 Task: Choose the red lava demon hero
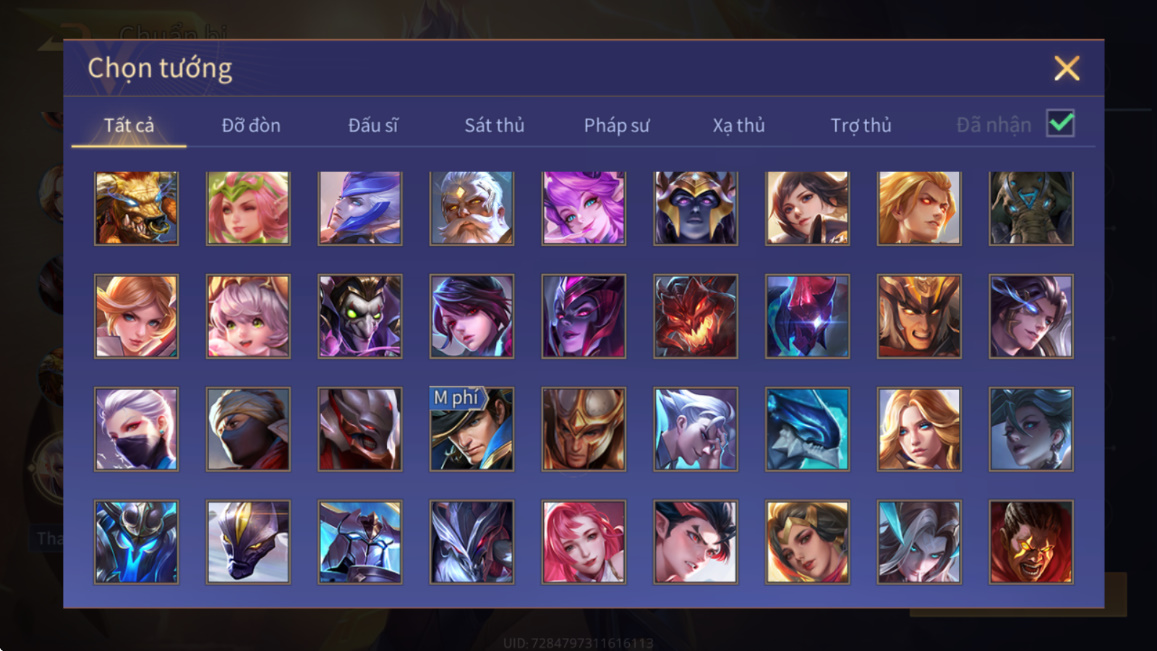pos(695,316)
